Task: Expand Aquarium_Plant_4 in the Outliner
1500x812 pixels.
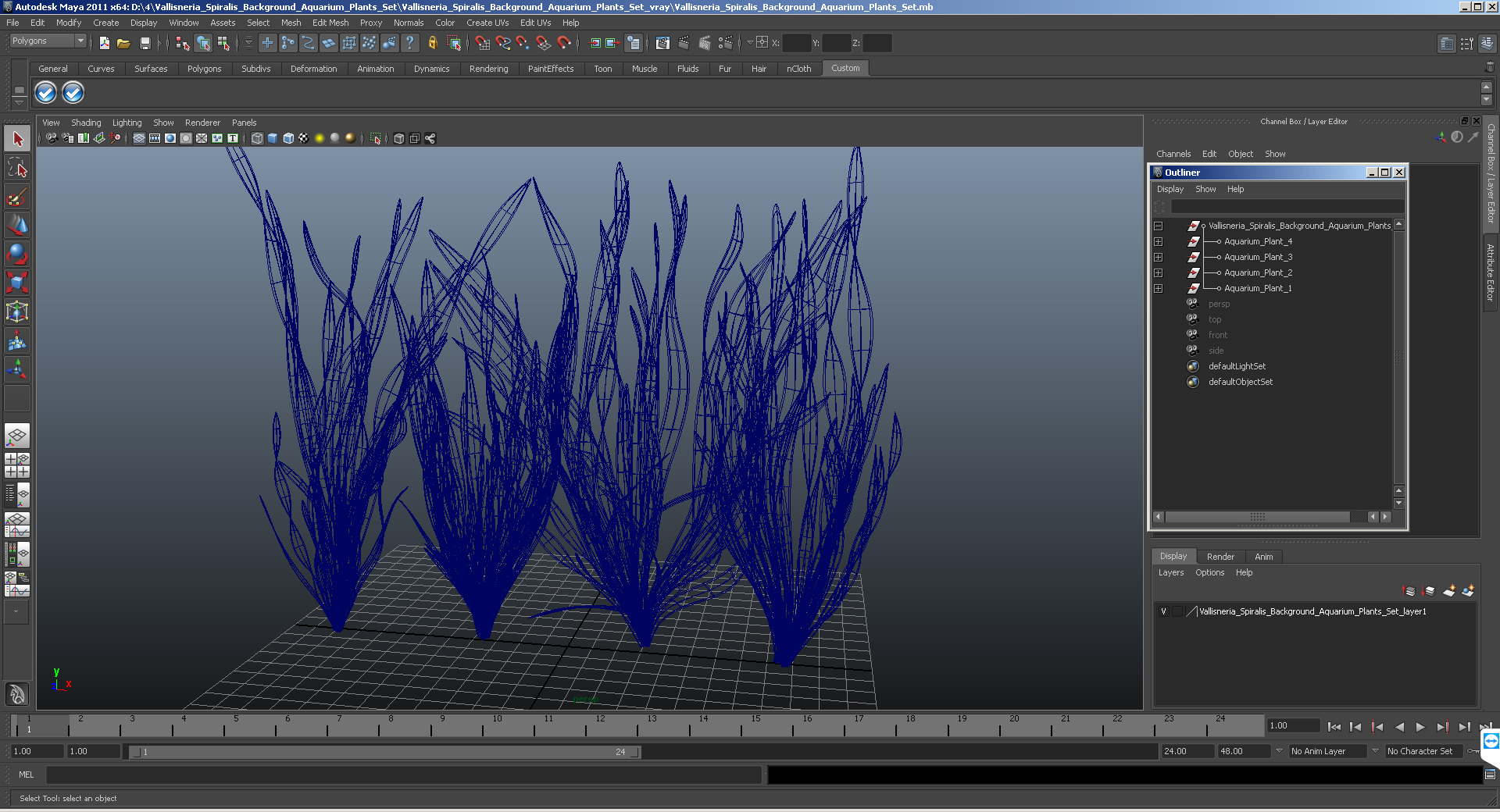Action: point(1159,241)
